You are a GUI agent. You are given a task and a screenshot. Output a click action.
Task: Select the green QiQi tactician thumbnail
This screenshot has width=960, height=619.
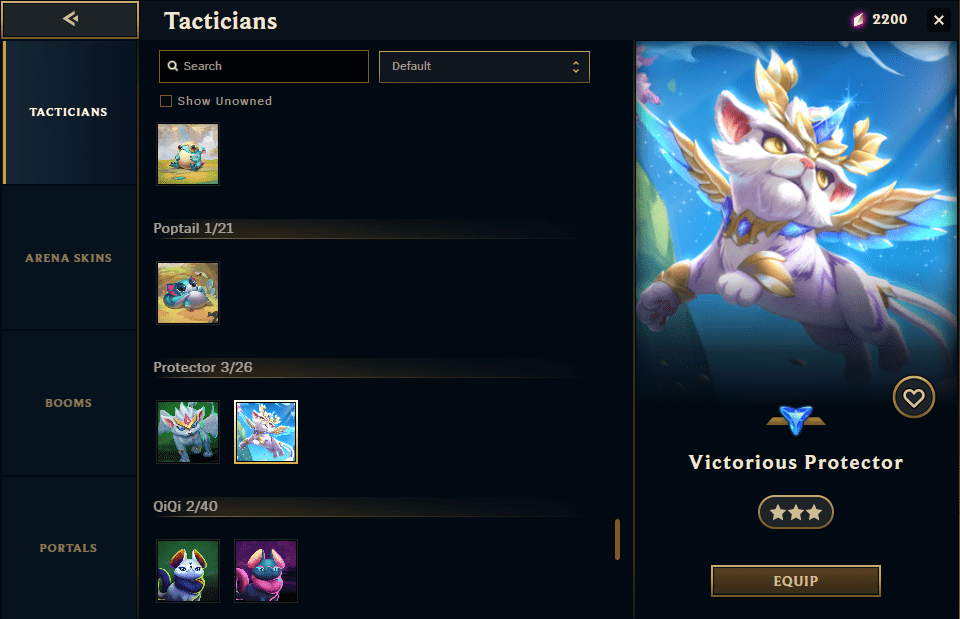tap(188, 571)
